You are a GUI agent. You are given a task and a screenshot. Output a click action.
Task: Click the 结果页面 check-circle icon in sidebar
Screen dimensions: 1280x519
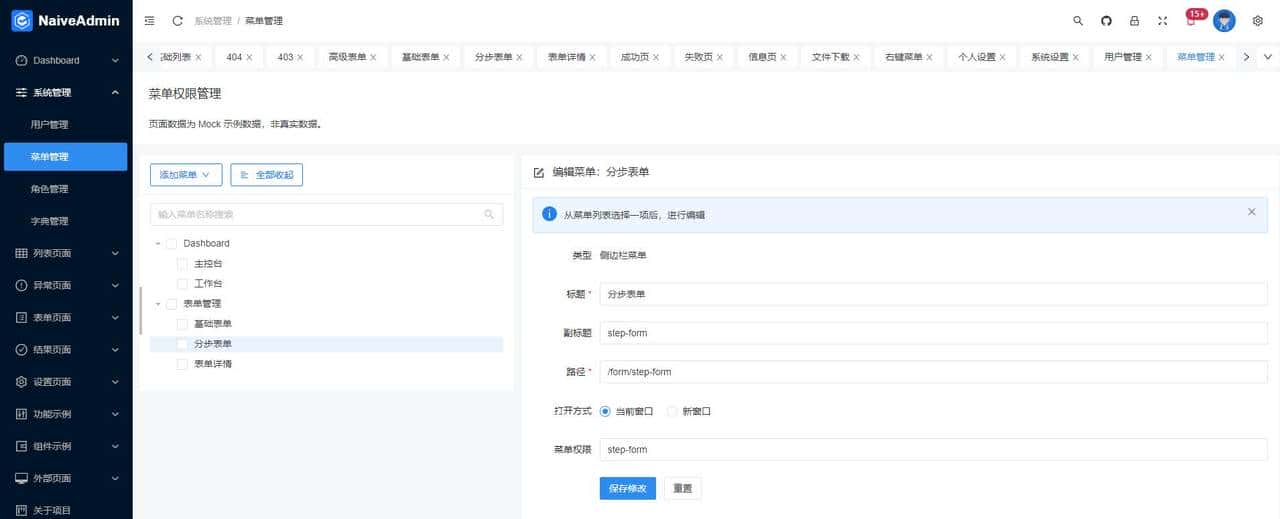click(x=22, y=349)
